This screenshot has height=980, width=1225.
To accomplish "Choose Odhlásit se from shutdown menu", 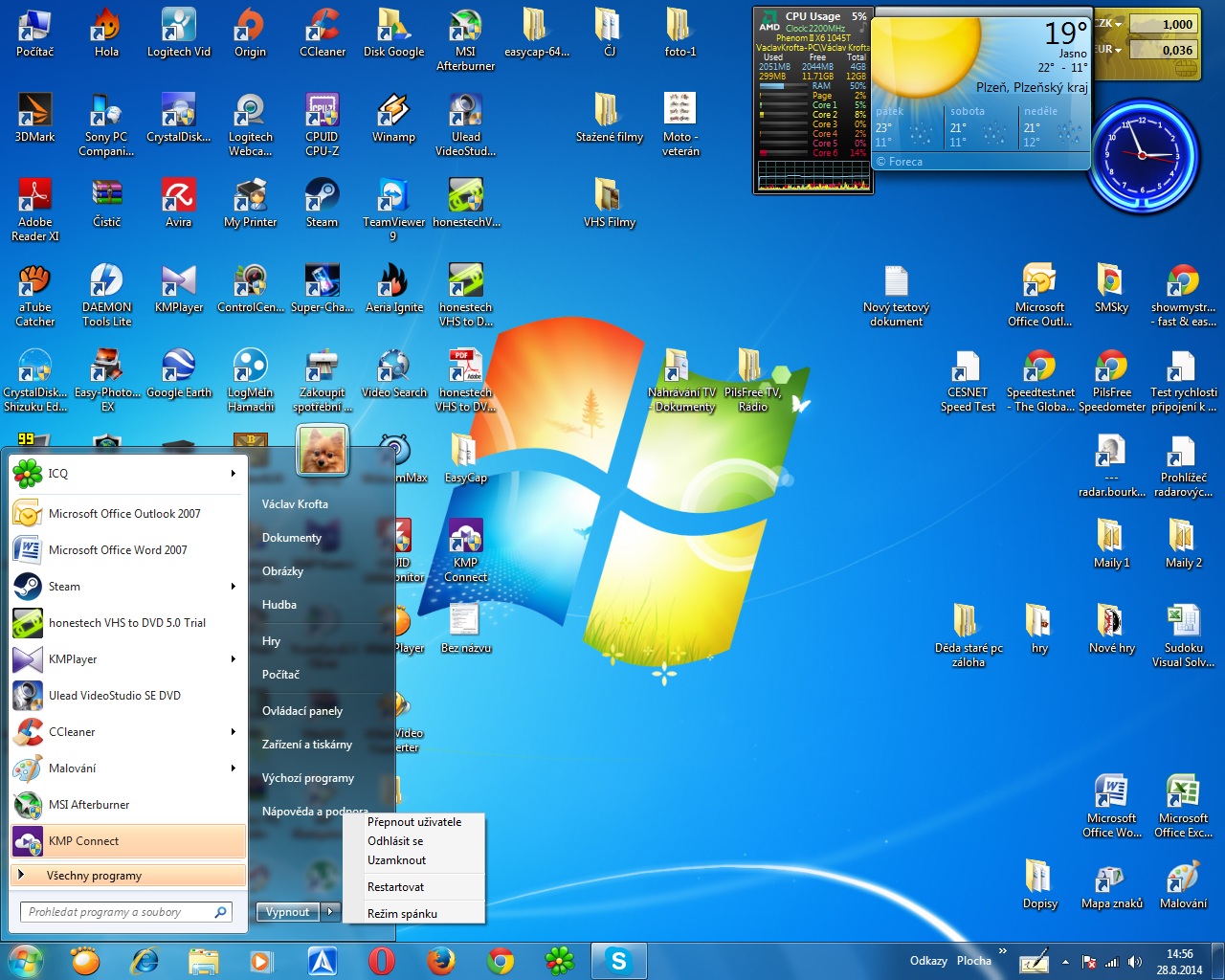I will coord(414,840).
